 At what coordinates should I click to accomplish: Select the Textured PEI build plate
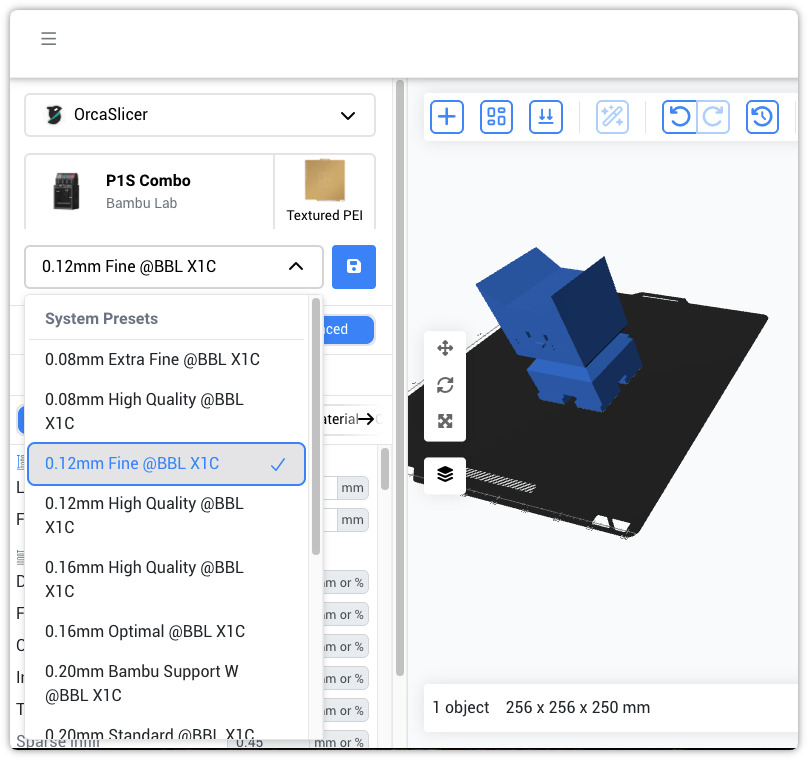click(x=324, y=190)
